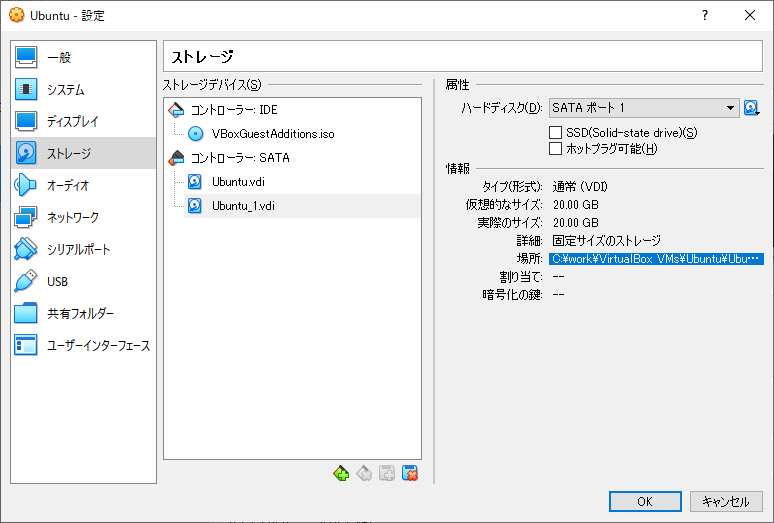The width and height of the screenshot is (774, 523).
Task: Close the Ubuntu settings dialog
Action: (750, 15)
